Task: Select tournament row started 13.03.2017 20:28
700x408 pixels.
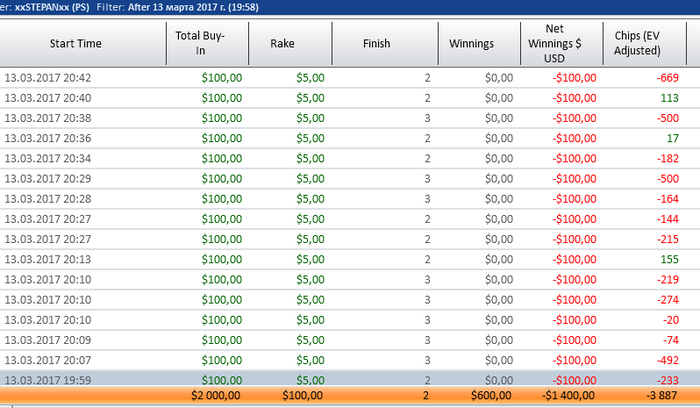Action: tap(350, 199)
